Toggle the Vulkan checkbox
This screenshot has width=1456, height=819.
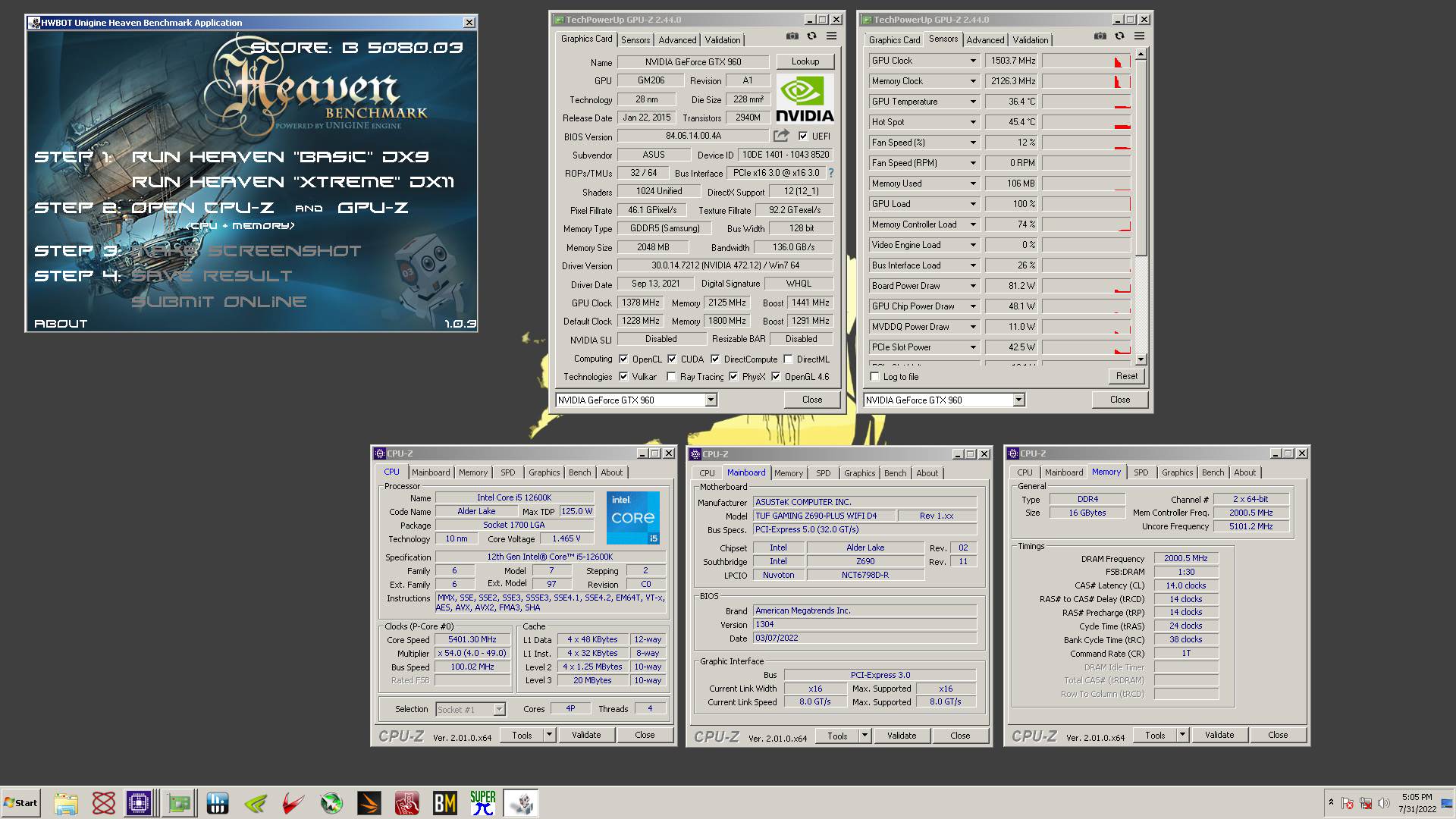click(623, 377)
